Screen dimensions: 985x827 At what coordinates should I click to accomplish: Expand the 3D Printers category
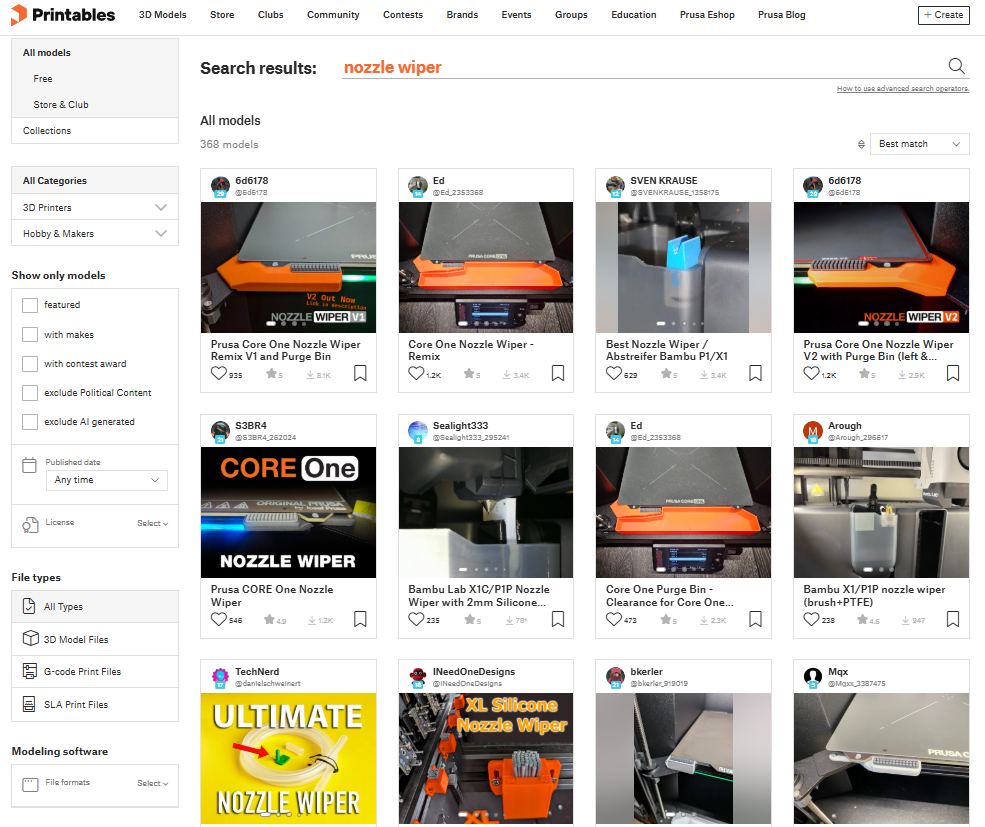95,207
